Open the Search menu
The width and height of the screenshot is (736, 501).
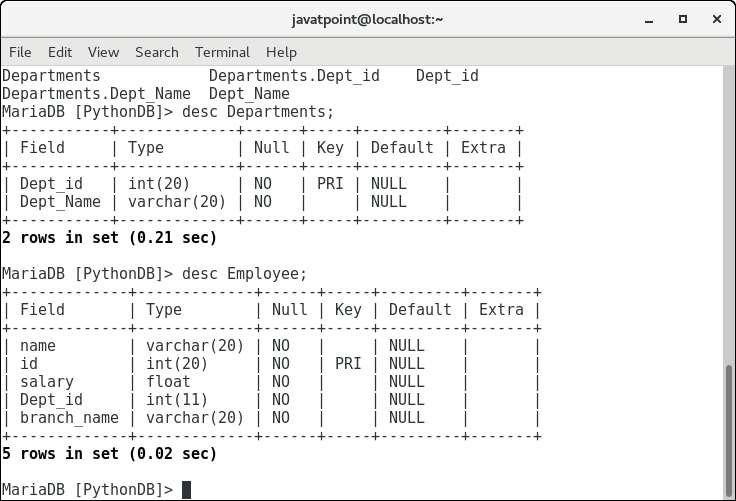(x=157, y=52)
